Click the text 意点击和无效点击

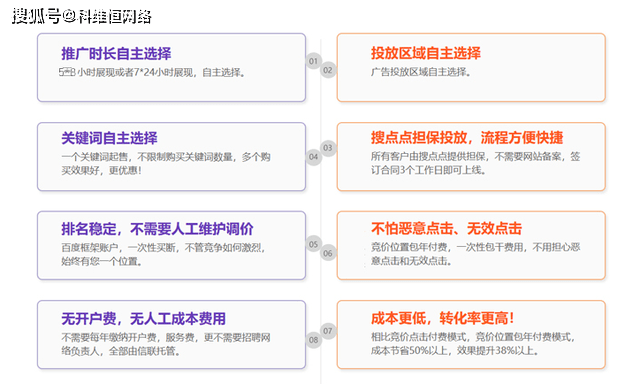(x=411, y=261)
